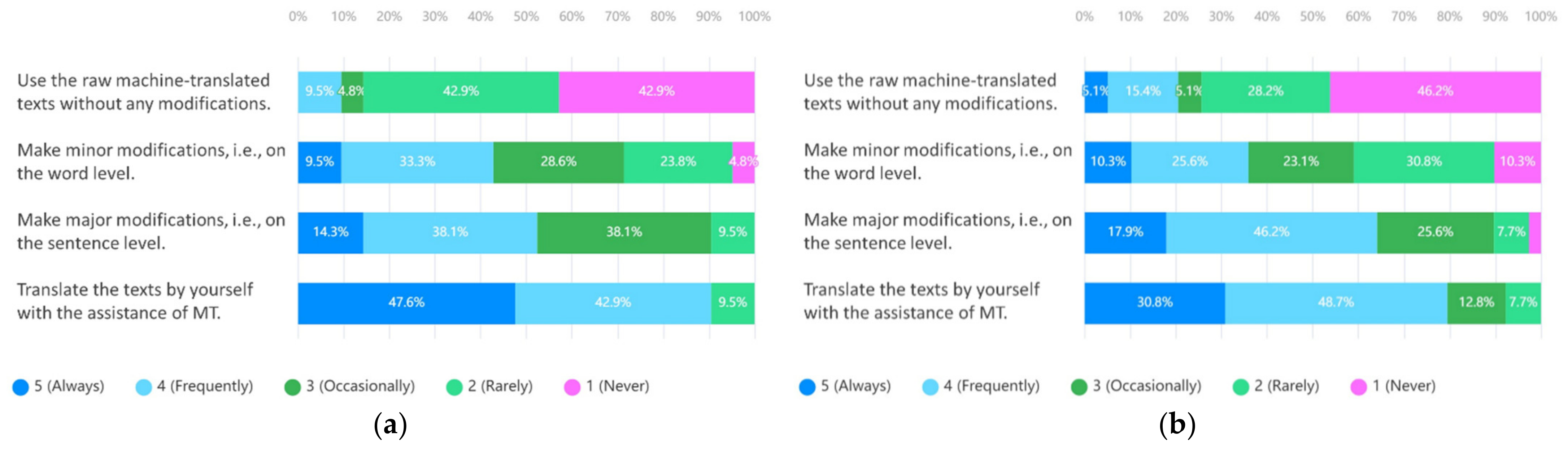Click the 100% axis tick label above chart (b)

pos(1540,17)
